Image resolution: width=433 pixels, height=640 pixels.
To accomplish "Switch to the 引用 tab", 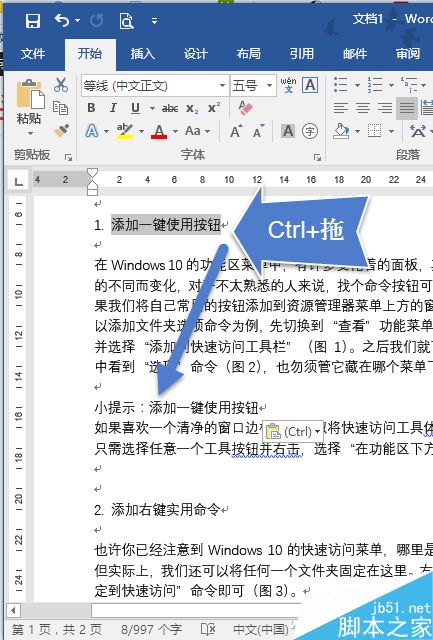I will pos(302,53).
